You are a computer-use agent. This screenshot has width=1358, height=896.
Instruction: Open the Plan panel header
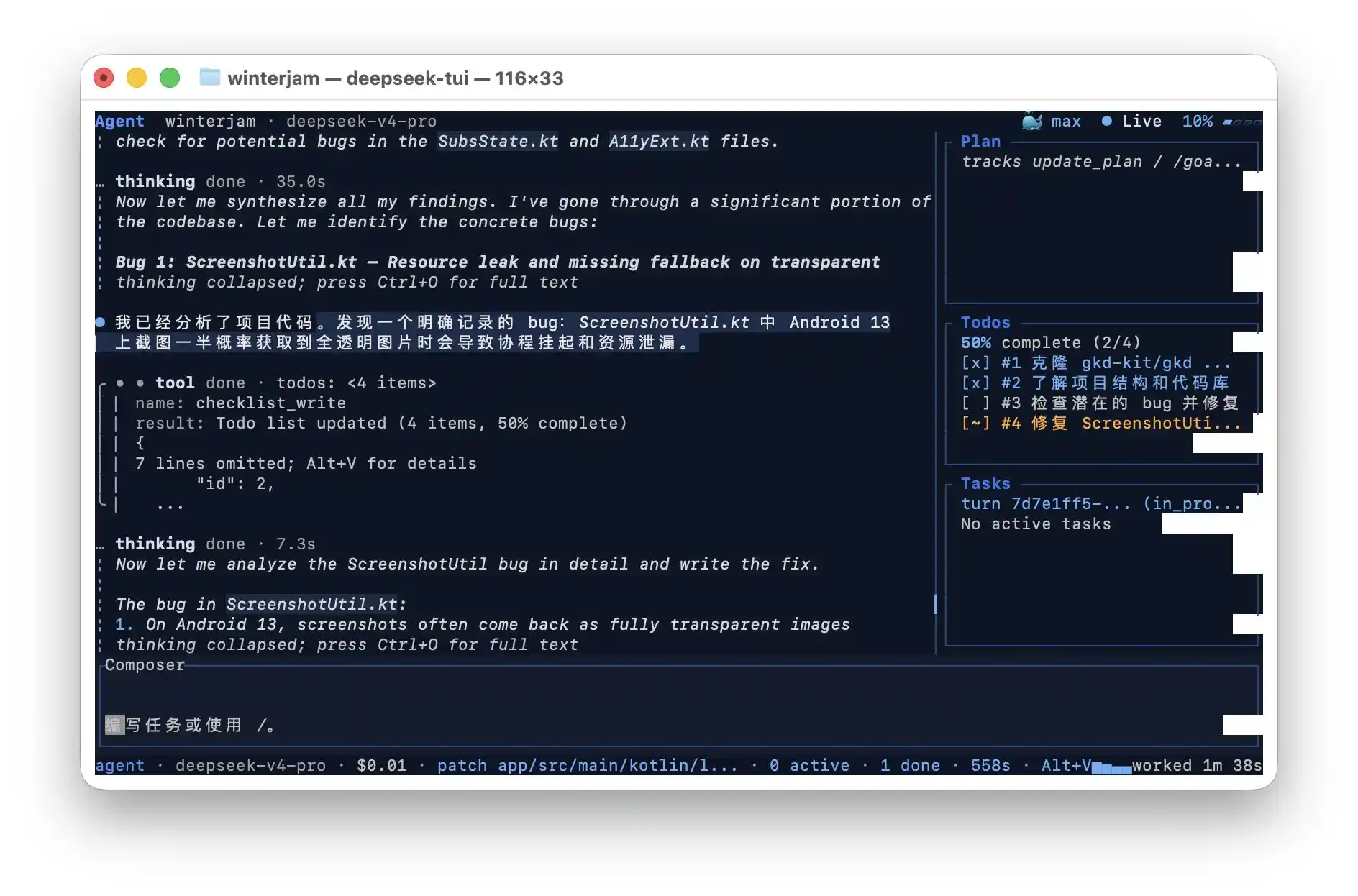[x=980, y=141]
